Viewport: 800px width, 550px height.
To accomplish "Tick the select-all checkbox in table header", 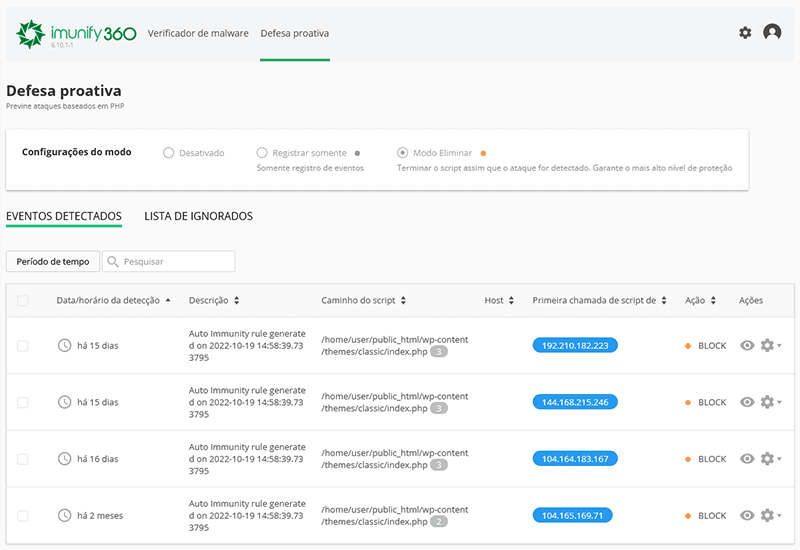I will click(x=22, y=301).
